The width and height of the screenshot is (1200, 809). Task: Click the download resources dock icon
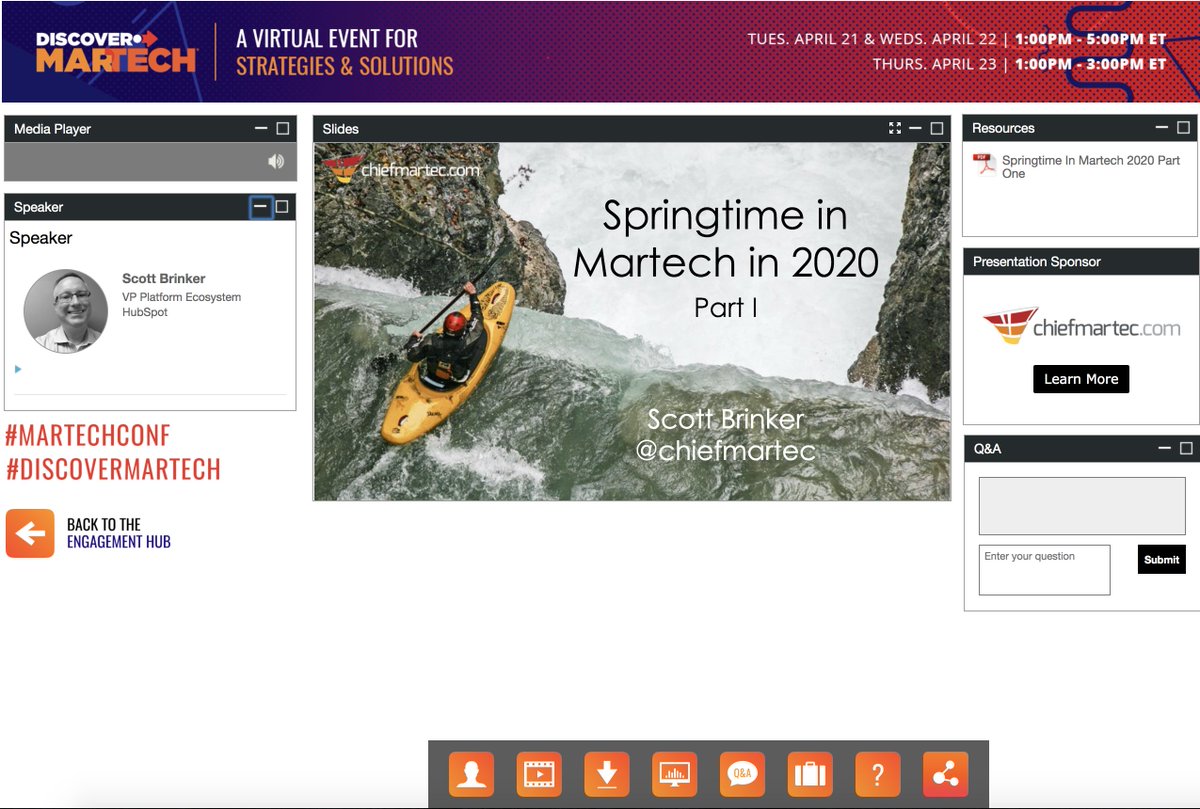tap(607, 774)
